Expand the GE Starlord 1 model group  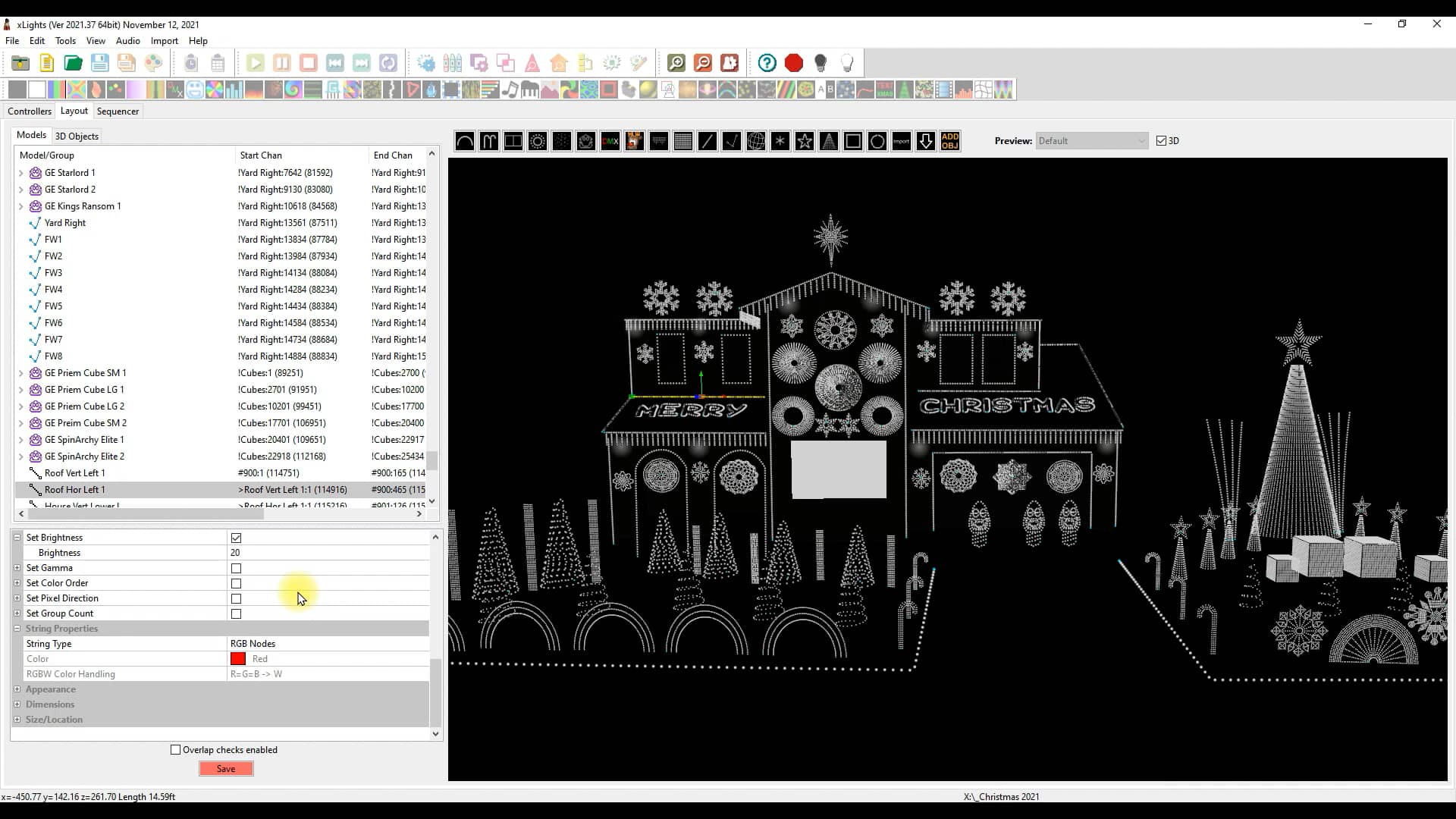(x=20, y=172)
